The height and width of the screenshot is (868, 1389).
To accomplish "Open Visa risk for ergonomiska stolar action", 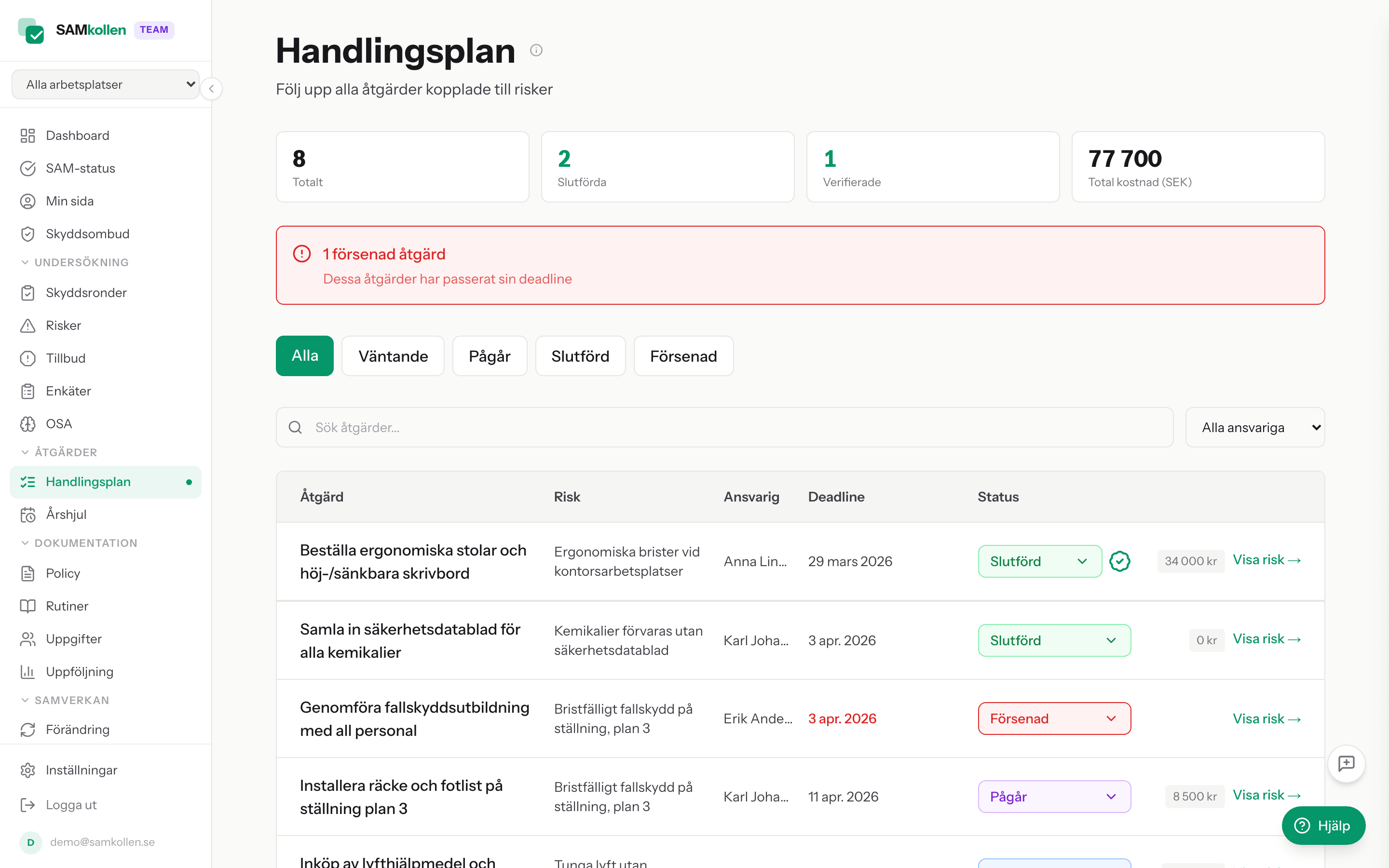I will coord(1267,560).
